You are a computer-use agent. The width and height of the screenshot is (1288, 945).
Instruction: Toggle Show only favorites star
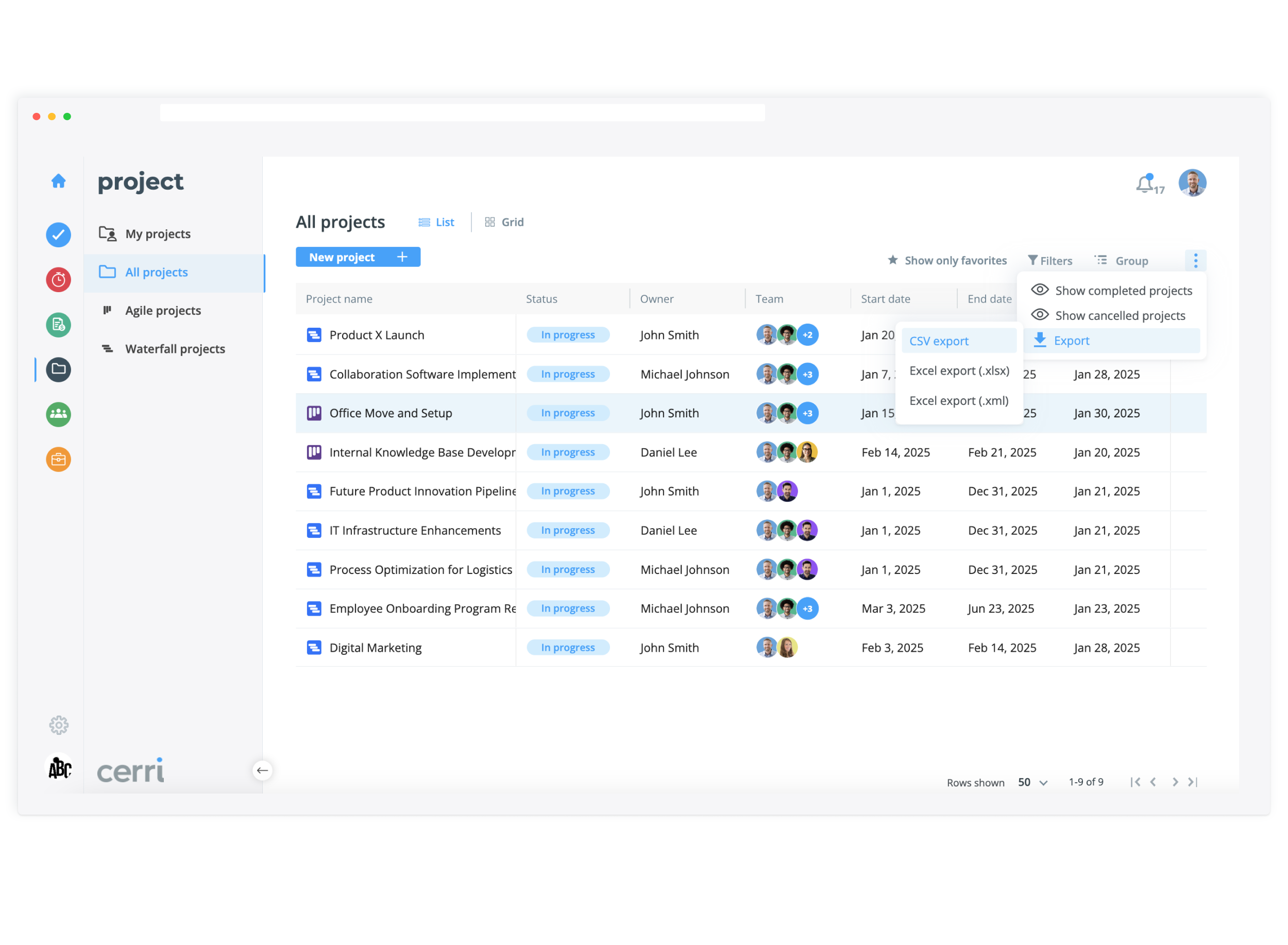tap(946, 261)
